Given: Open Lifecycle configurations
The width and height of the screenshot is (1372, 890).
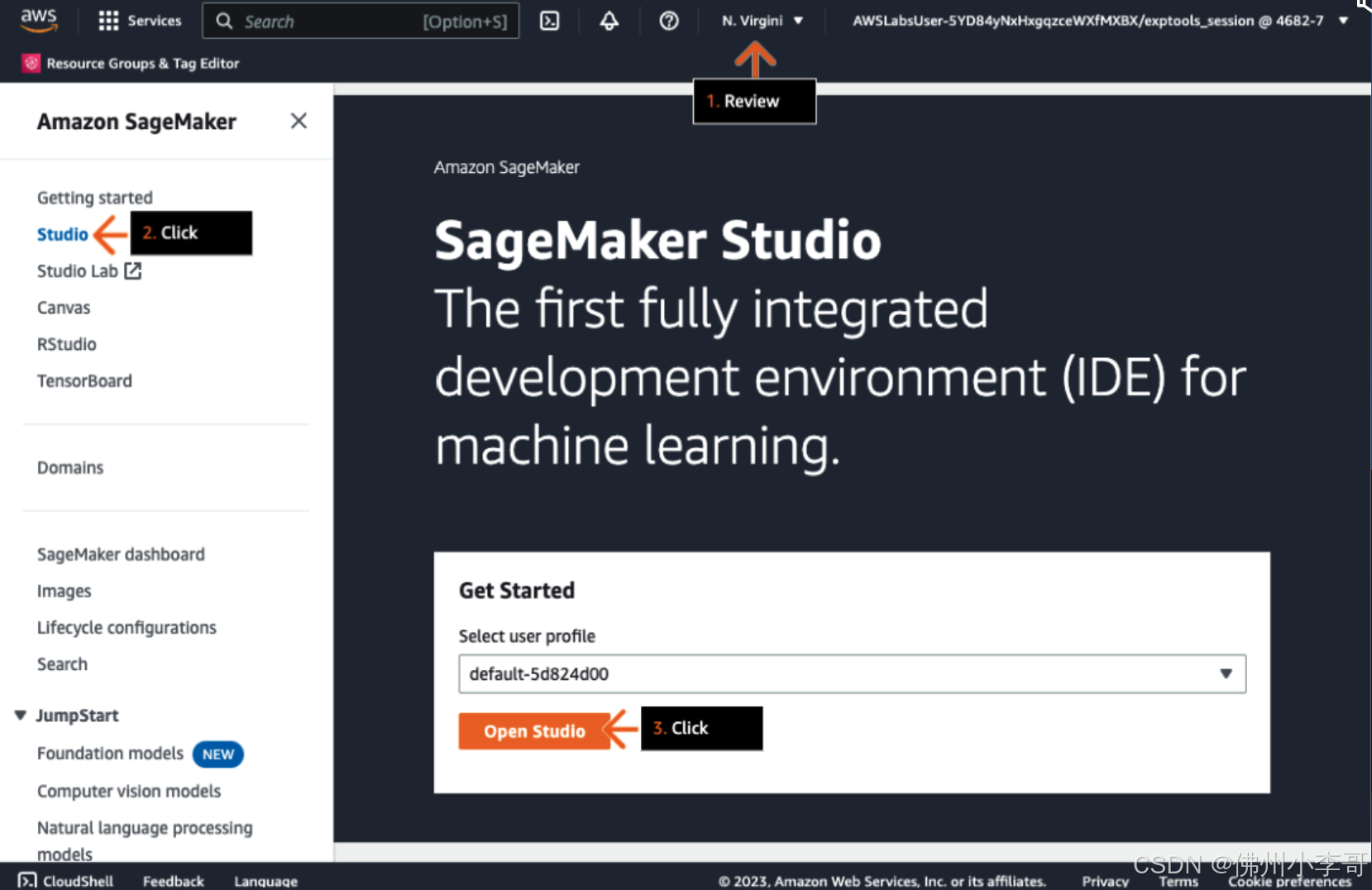Looking at the screenshot, I should pyautogui.click(x=127, y=627).
